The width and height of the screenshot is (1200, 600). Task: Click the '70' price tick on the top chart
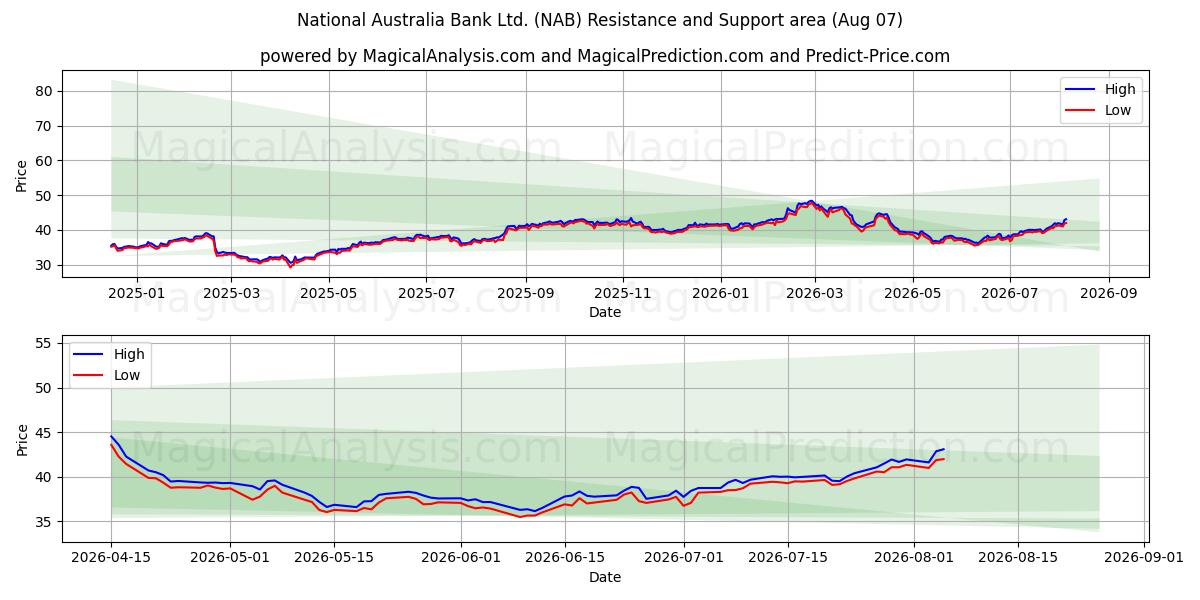pos(46,126)
